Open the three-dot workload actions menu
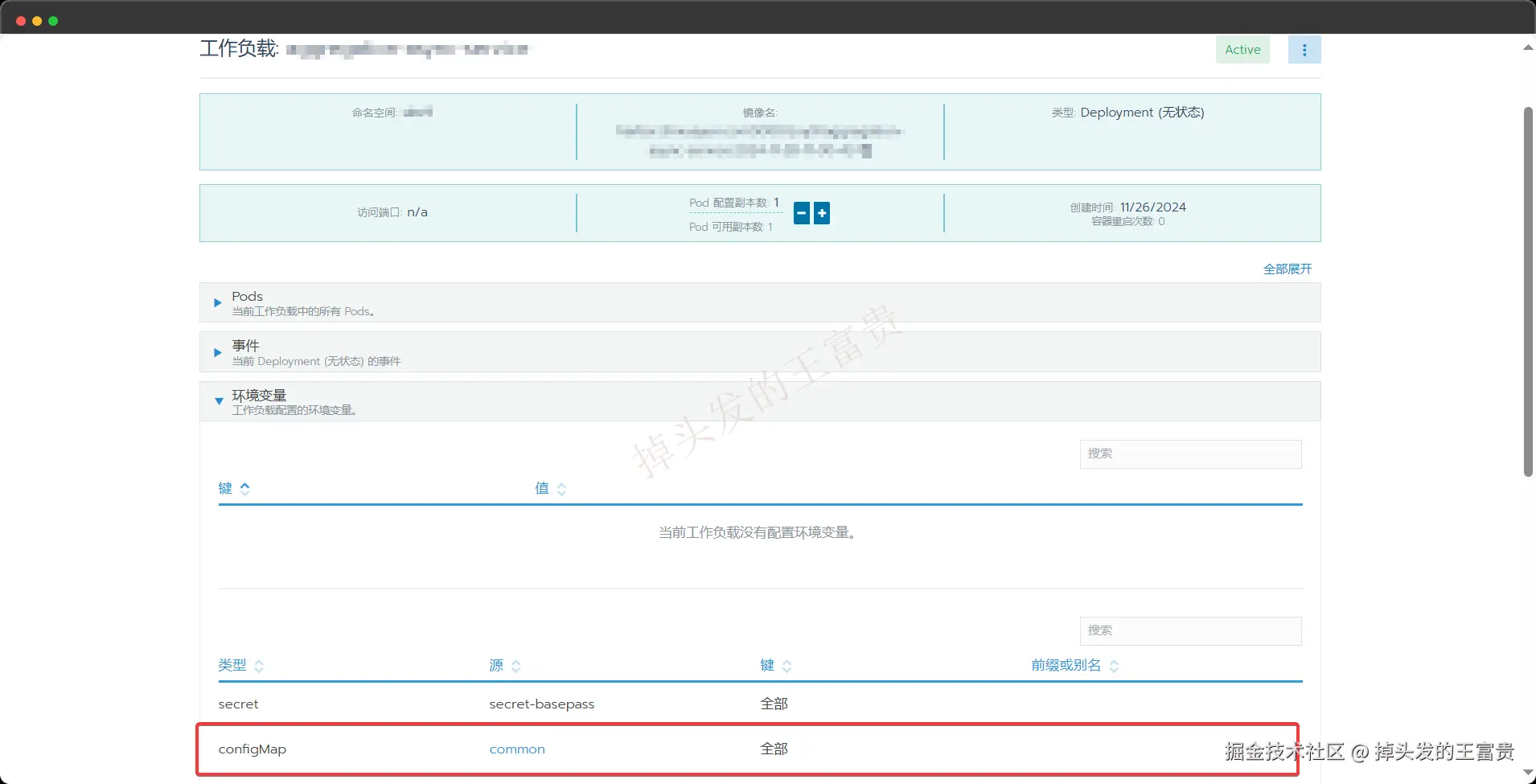 (1304, 50)
